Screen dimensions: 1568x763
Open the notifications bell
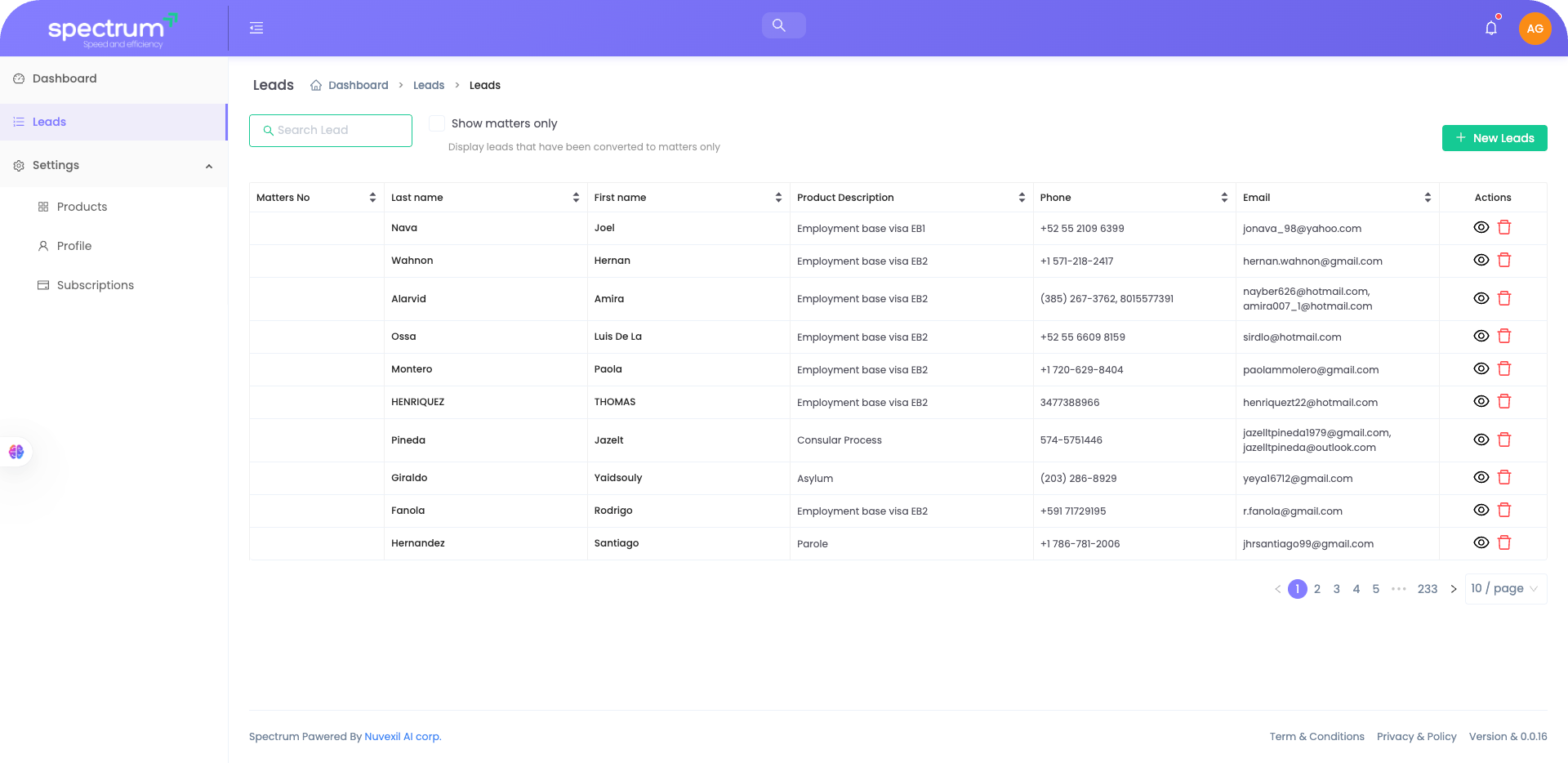coord(1491,28)
